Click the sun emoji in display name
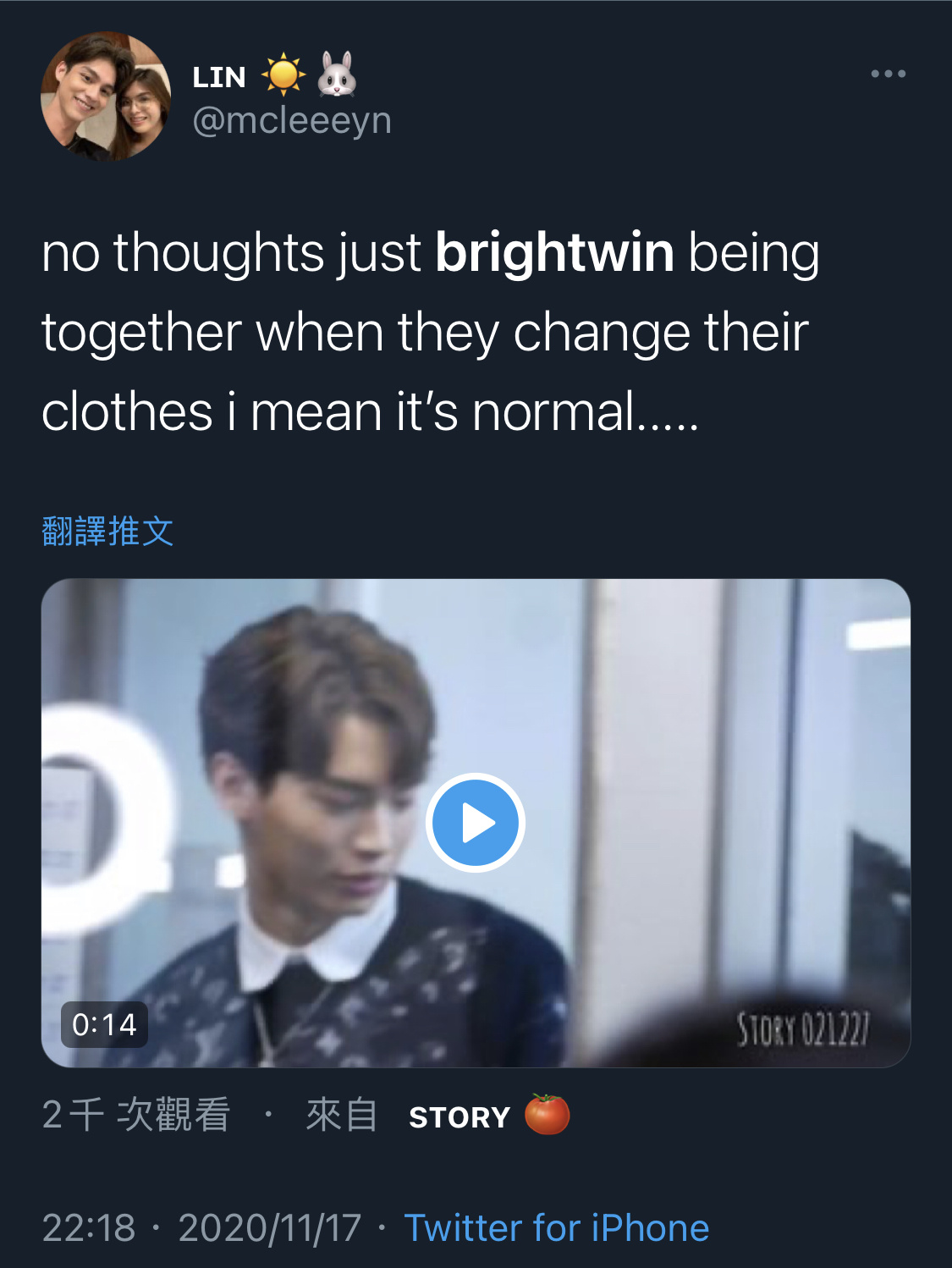Image resolution: width=952 pixels, height=1268 pixels. point(283,74)
